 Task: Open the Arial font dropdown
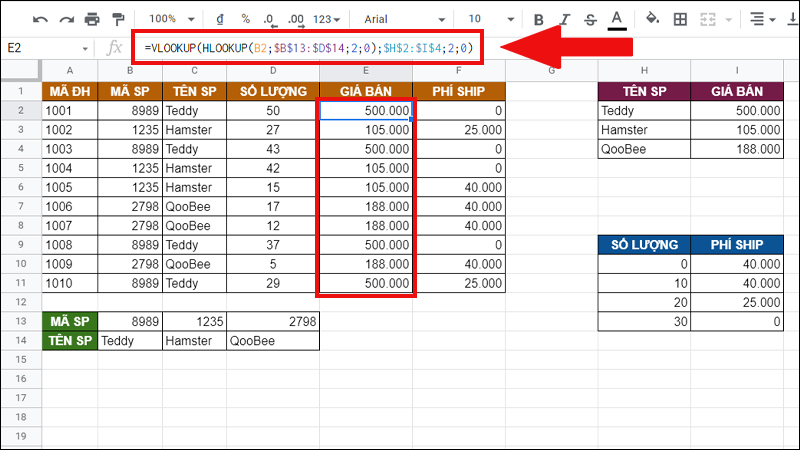tap(404, 19)
